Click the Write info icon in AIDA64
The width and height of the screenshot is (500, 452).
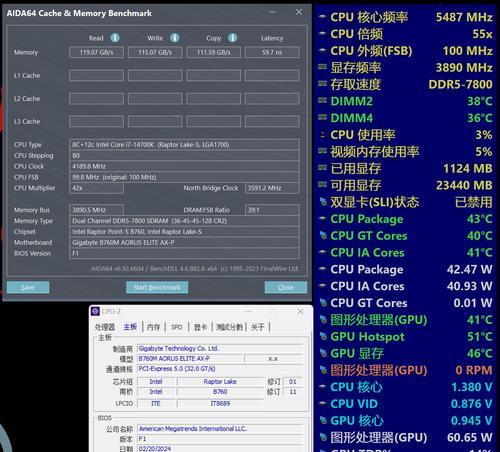[175, 38]
